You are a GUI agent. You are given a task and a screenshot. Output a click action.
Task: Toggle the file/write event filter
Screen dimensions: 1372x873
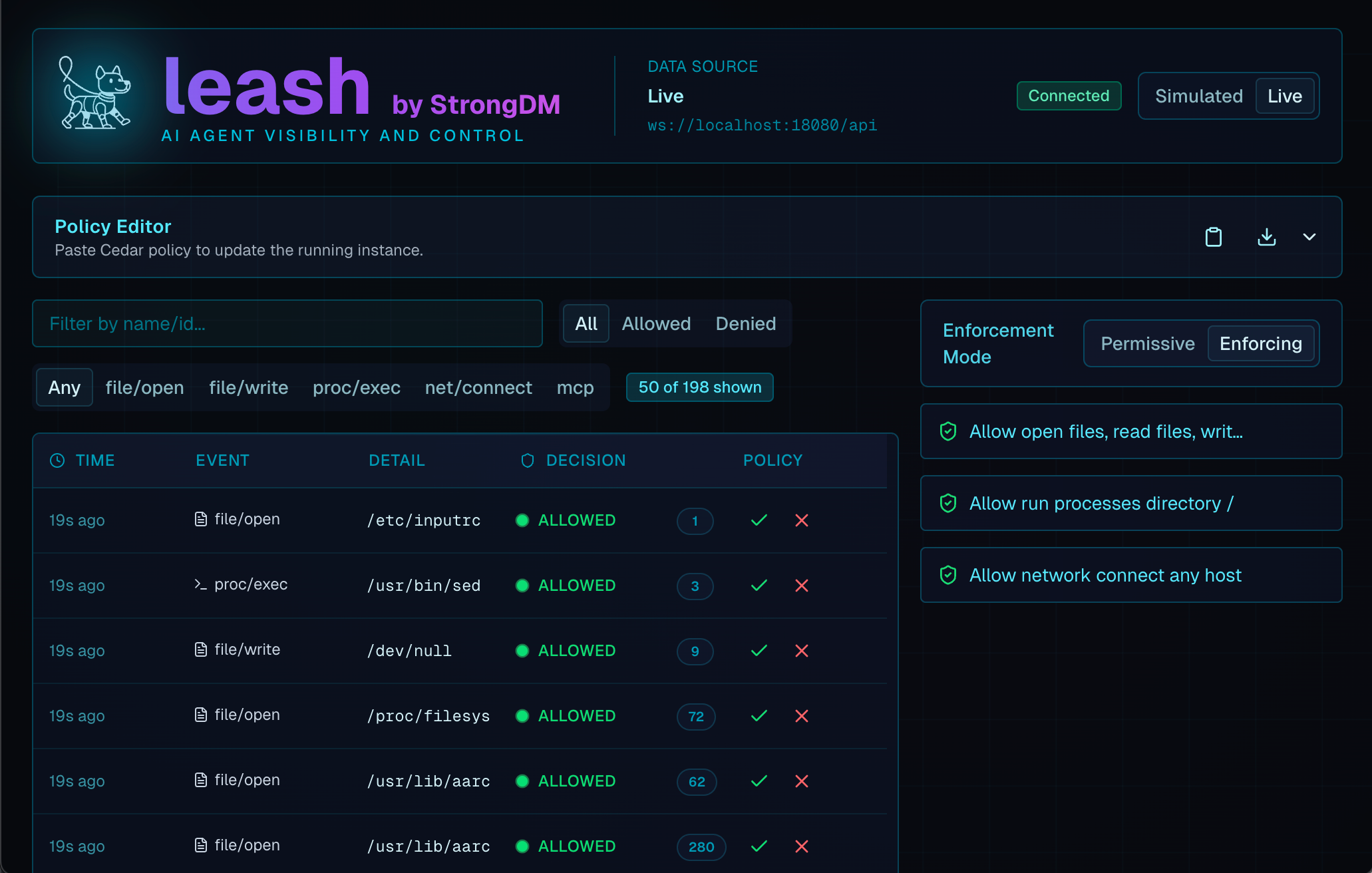pyautogui.click(x=248, y=387)
